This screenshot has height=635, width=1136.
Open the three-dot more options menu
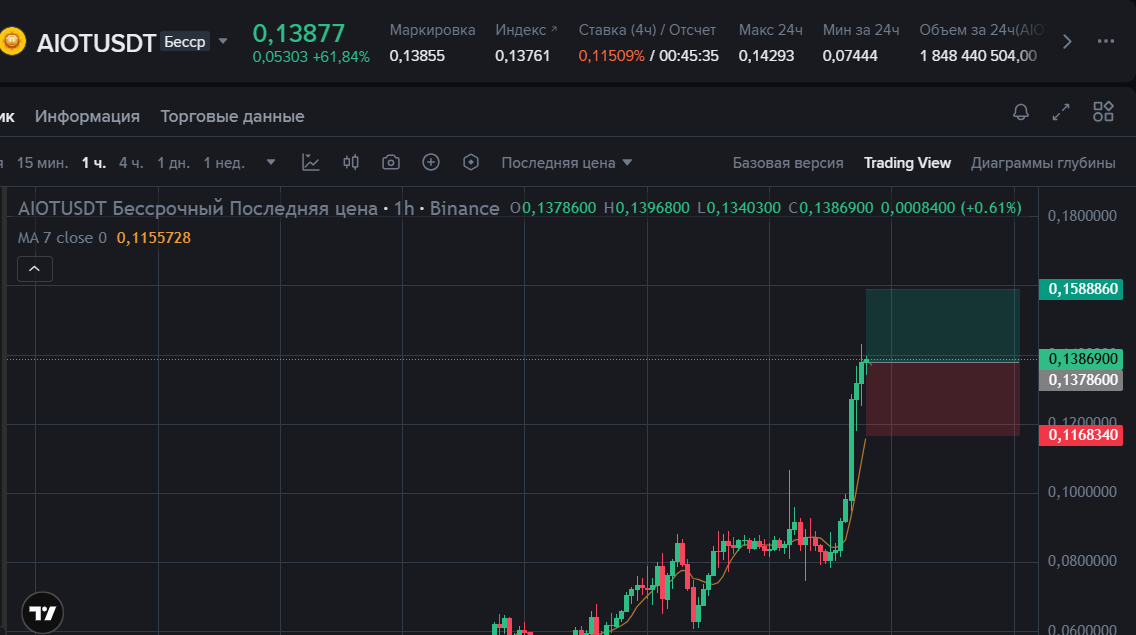click(1106, 41)
